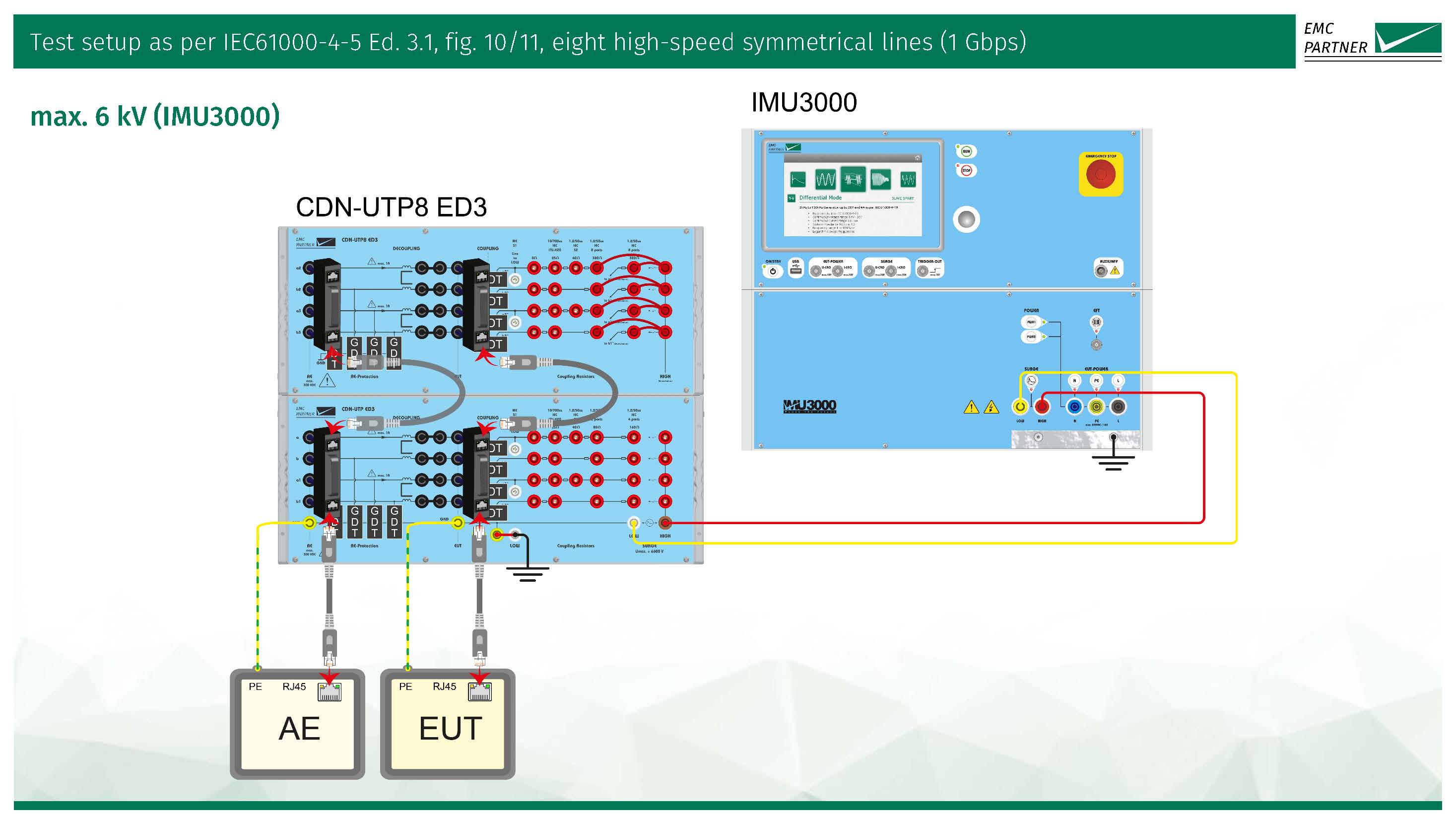Click the 'IMU3000' heading above the generator

(804, 102)
